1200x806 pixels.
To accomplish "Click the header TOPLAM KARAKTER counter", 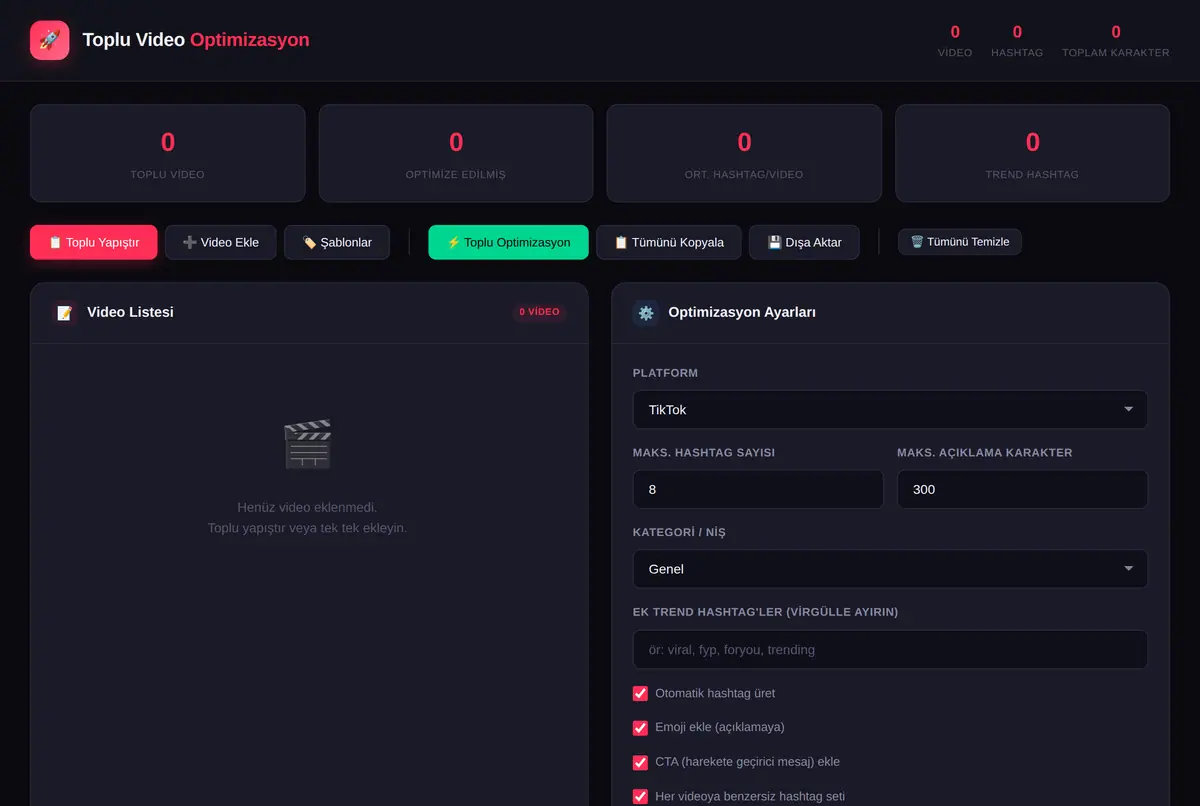I will coord(1116,40).
